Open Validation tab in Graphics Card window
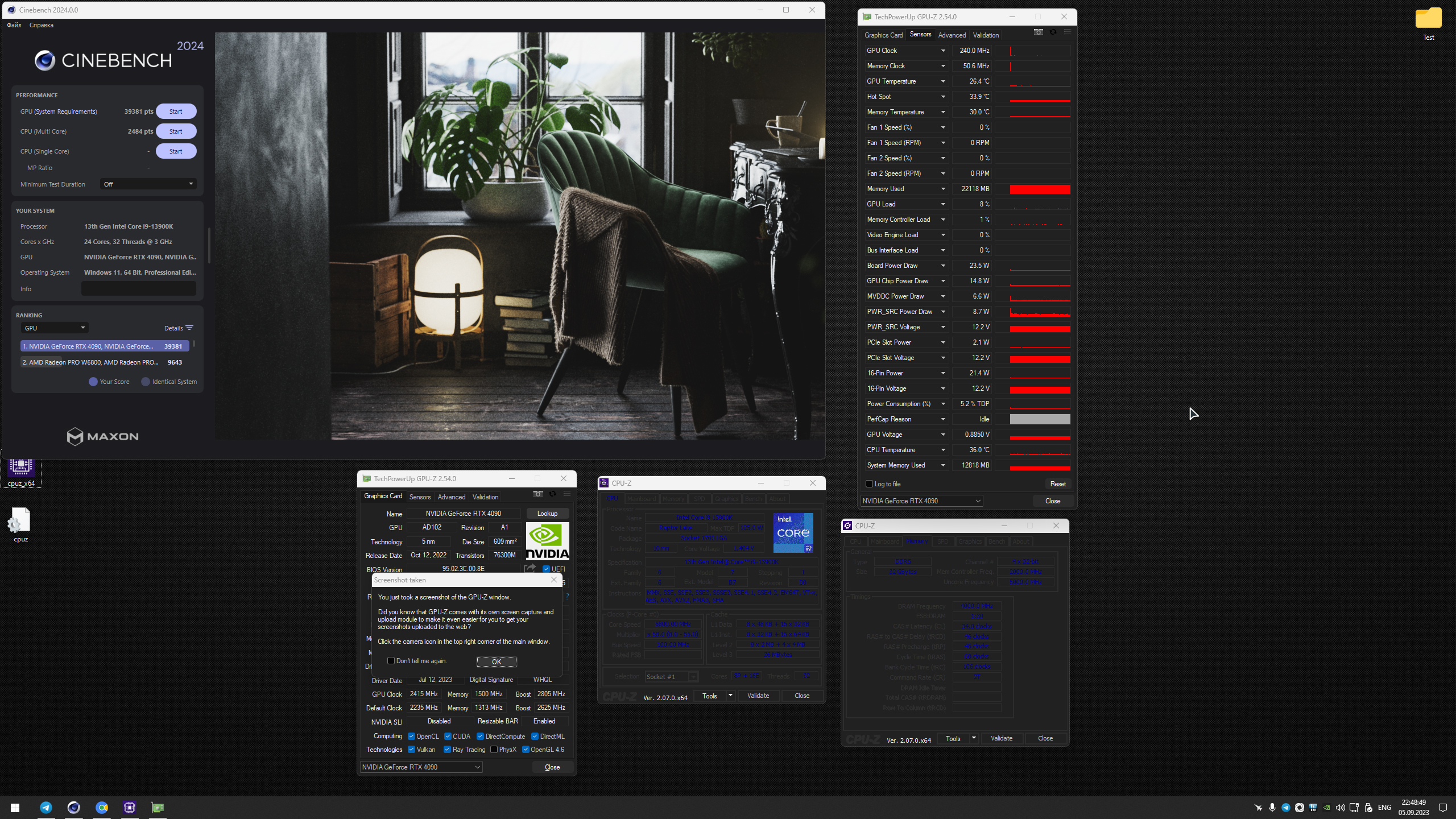Screen dimensions: 1456x819 tap(485, 497)
